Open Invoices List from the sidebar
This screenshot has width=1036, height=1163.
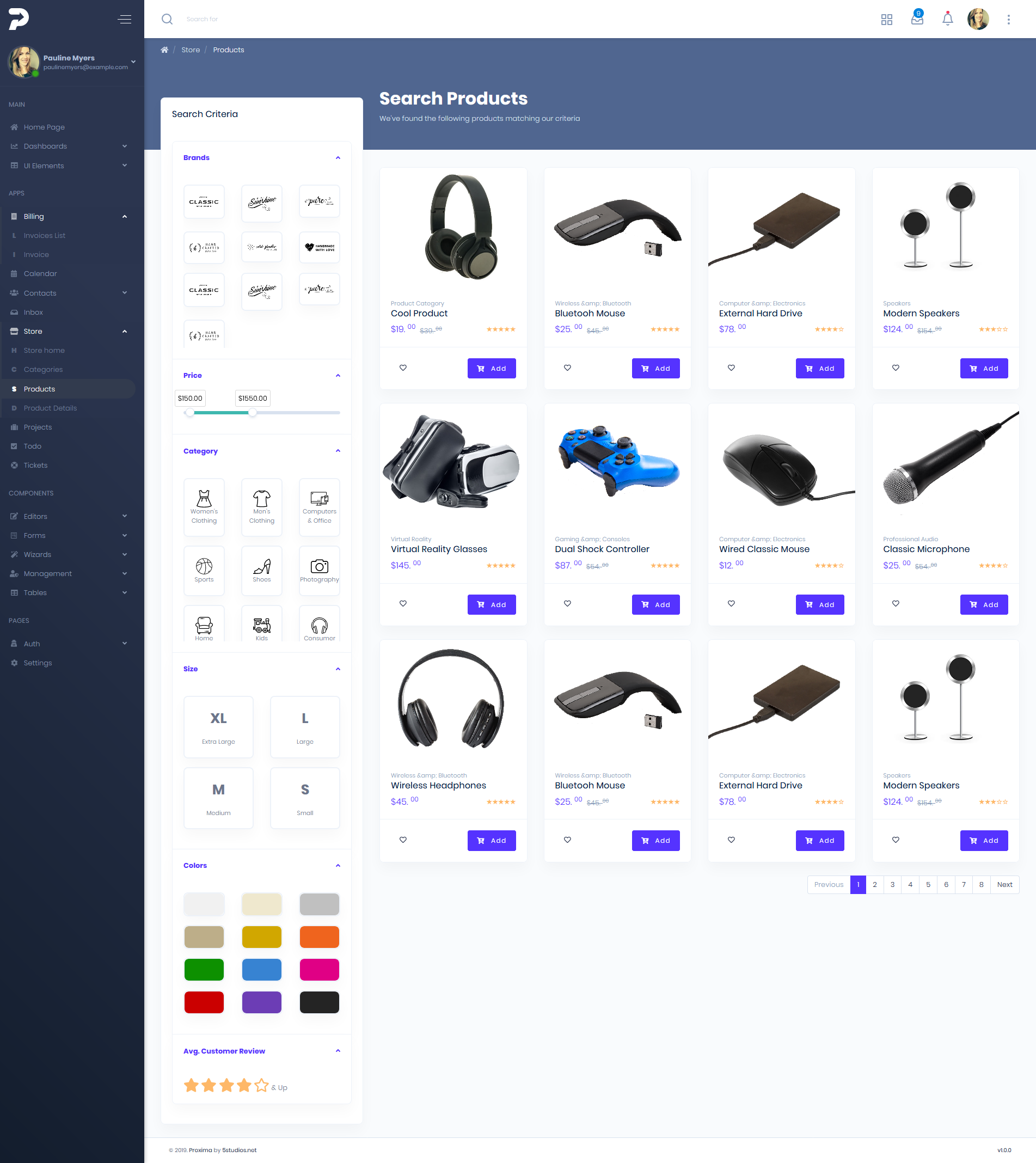click(x=45, y=235)
